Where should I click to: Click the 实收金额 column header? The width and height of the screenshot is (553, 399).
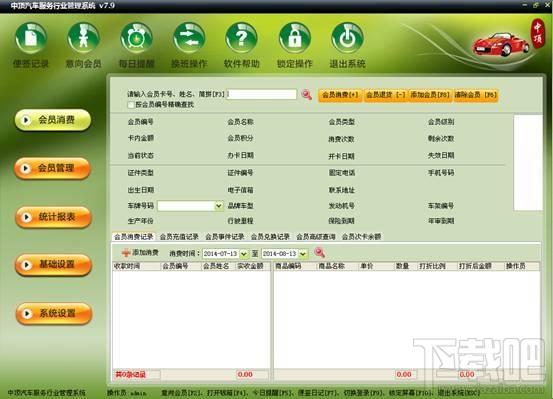(252, 266)
